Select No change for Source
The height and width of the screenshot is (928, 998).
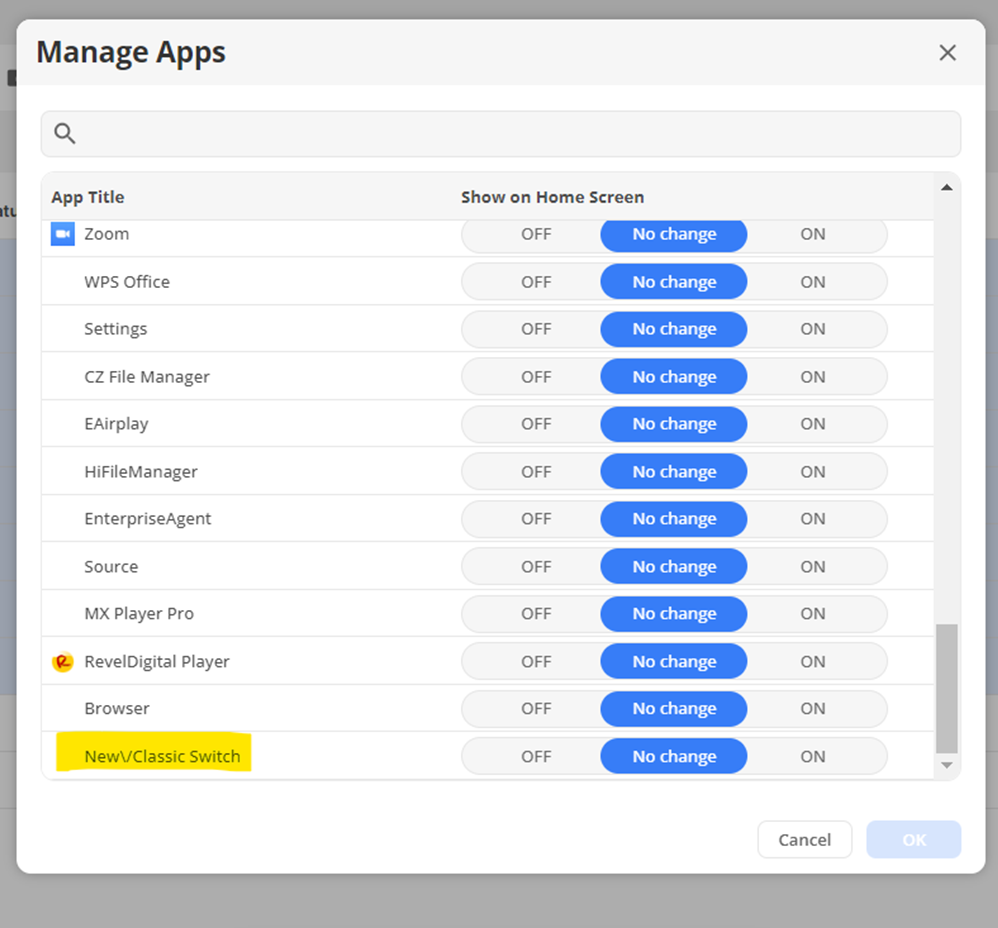(x=674, y=566)
